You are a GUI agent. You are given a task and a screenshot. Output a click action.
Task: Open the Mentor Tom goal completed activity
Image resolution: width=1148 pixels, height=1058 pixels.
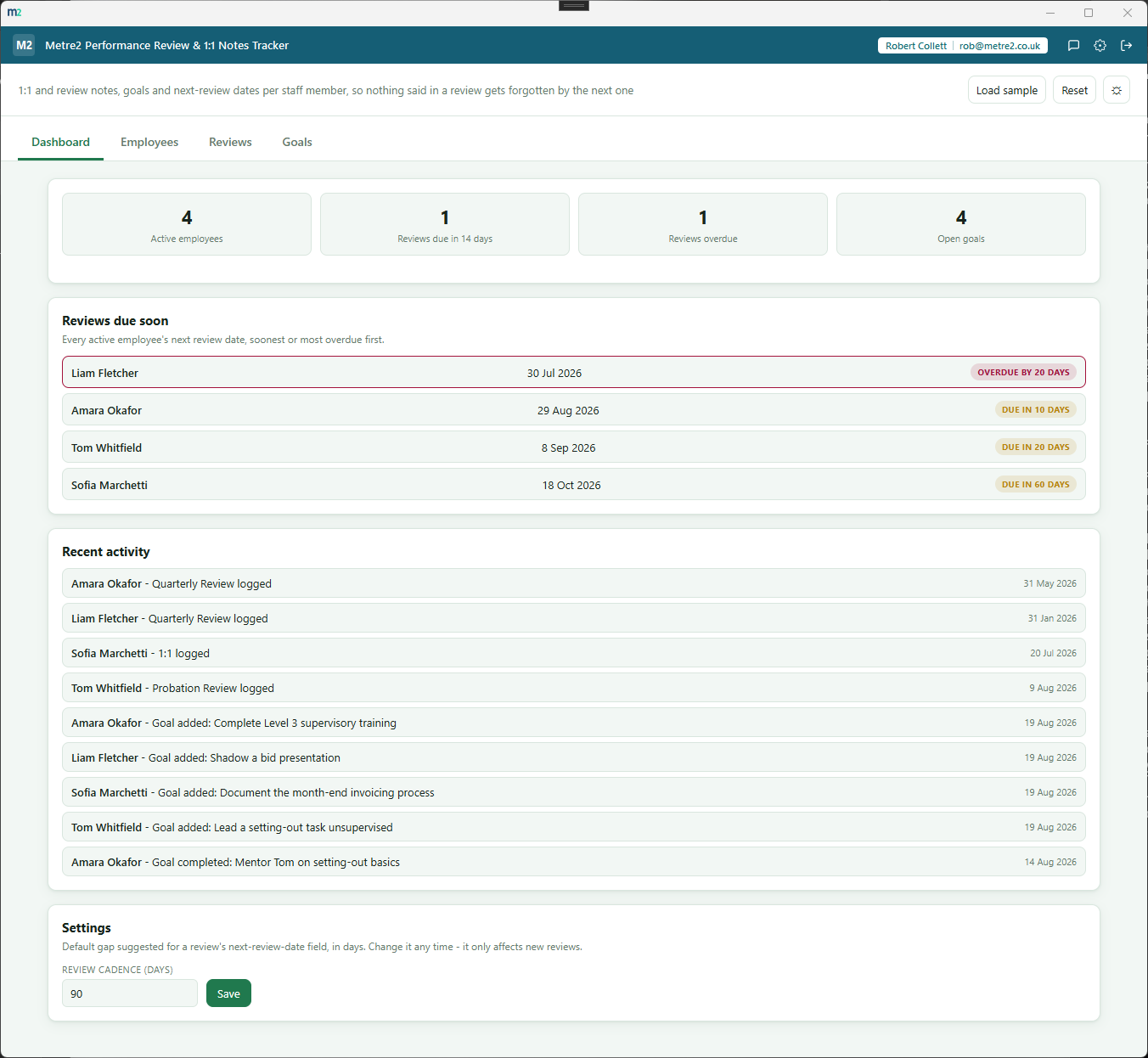pyautogui.click(x=574, y=862)
